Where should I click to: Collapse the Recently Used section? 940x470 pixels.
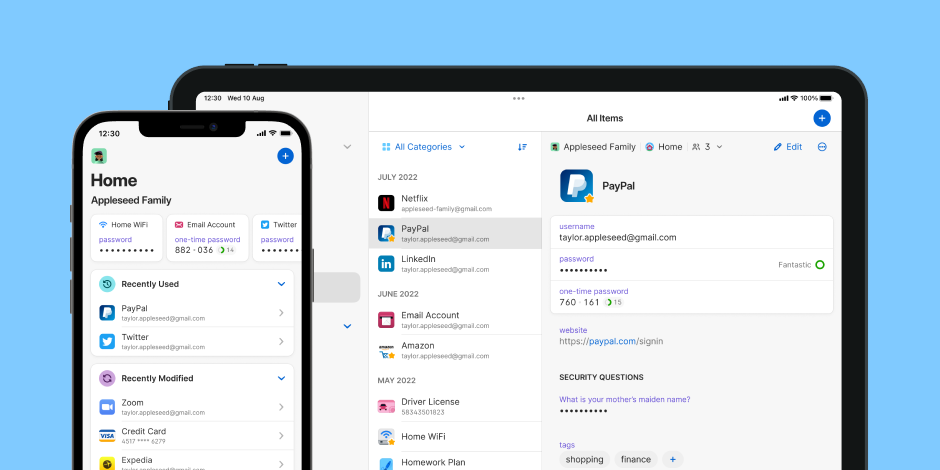coord(281,284)
